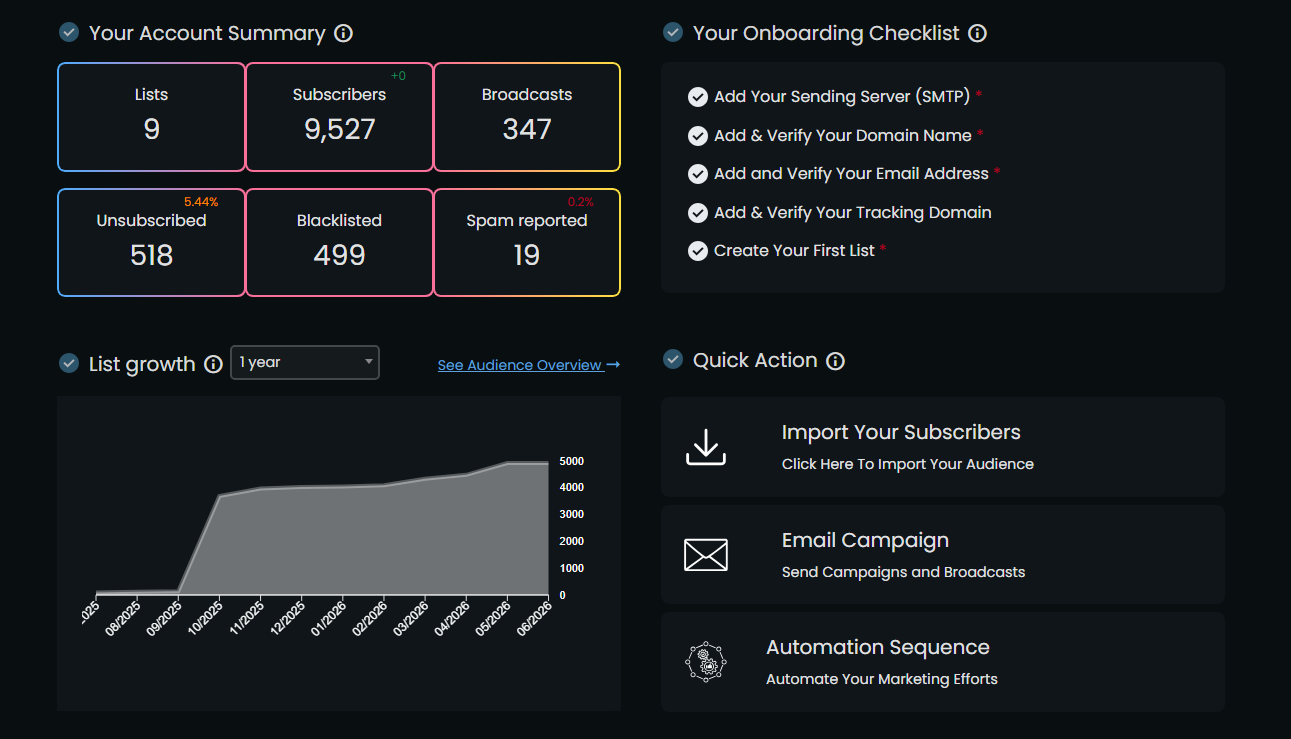Click the 5.44% unsubscribed rate label
The width and height of the screenshot is (1291, 739).
pos(201,202)
